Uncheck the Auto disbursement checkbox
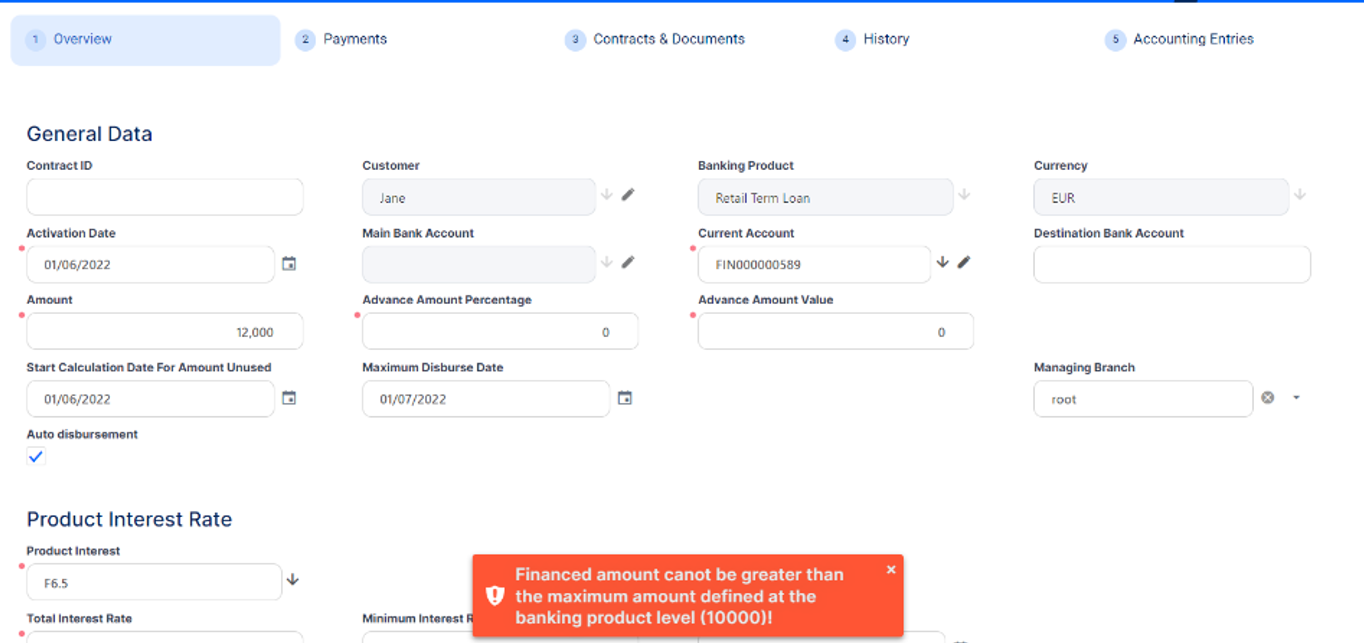 point(36,456)
